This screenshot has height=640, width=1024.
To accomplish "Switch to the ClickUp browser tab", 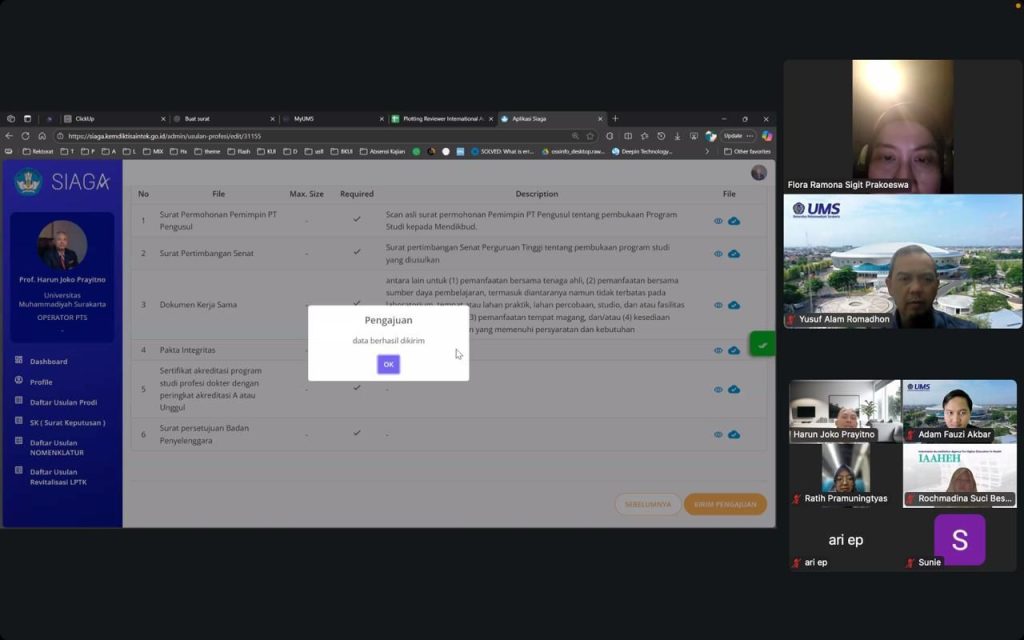I will (x=108, y=119).
